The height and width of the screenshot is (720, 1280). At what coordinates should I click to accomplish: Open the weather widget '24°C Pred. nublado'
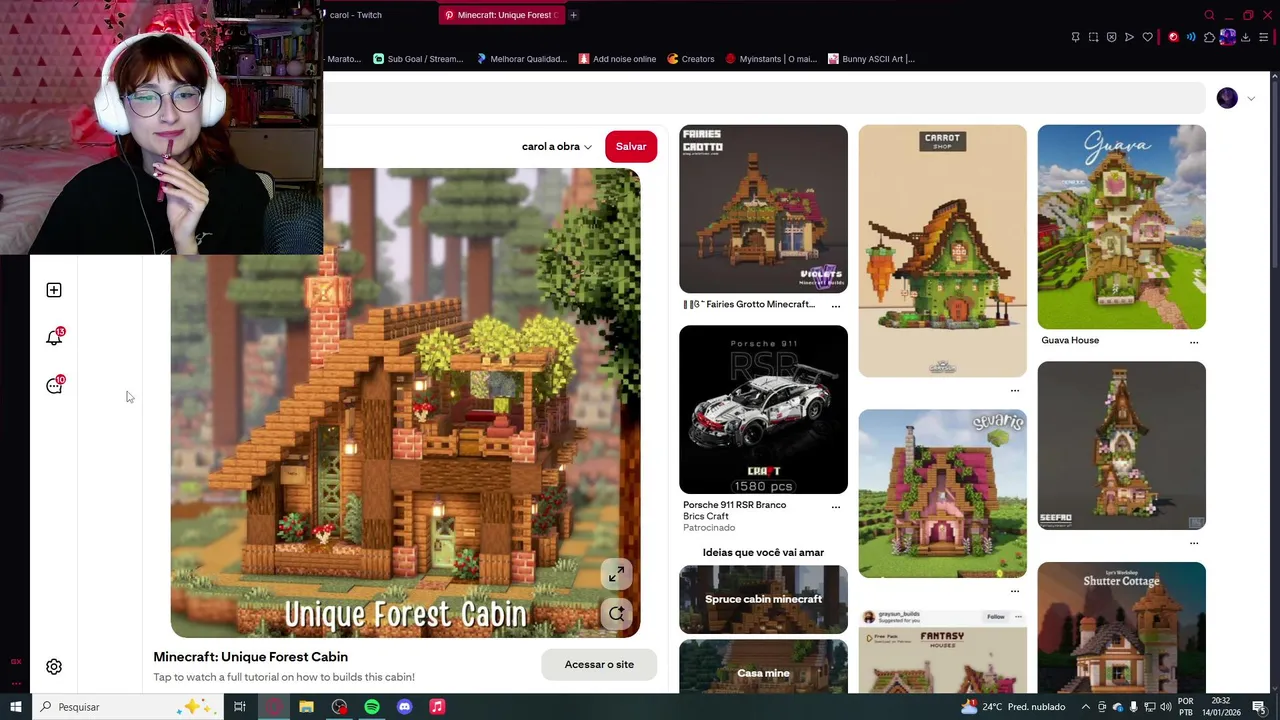click(x=1012, y=707)
